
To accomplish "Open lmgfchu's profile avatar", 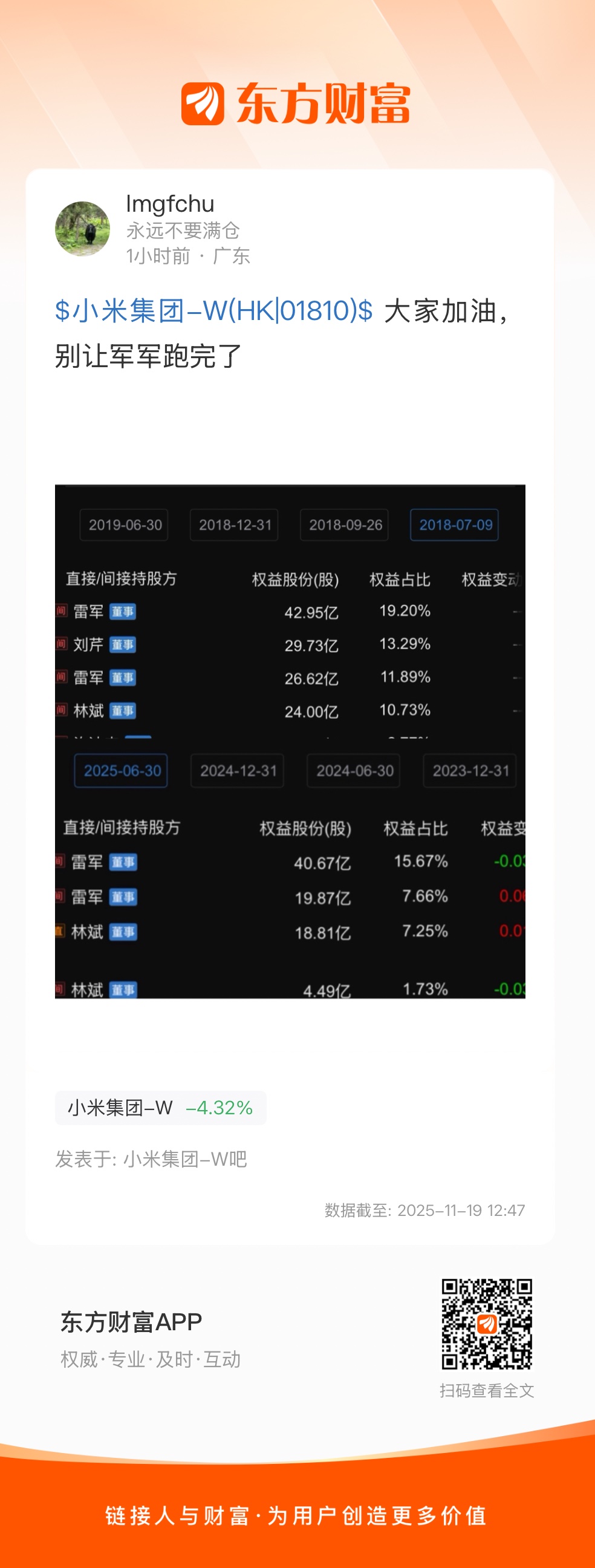I will point(83,229).
